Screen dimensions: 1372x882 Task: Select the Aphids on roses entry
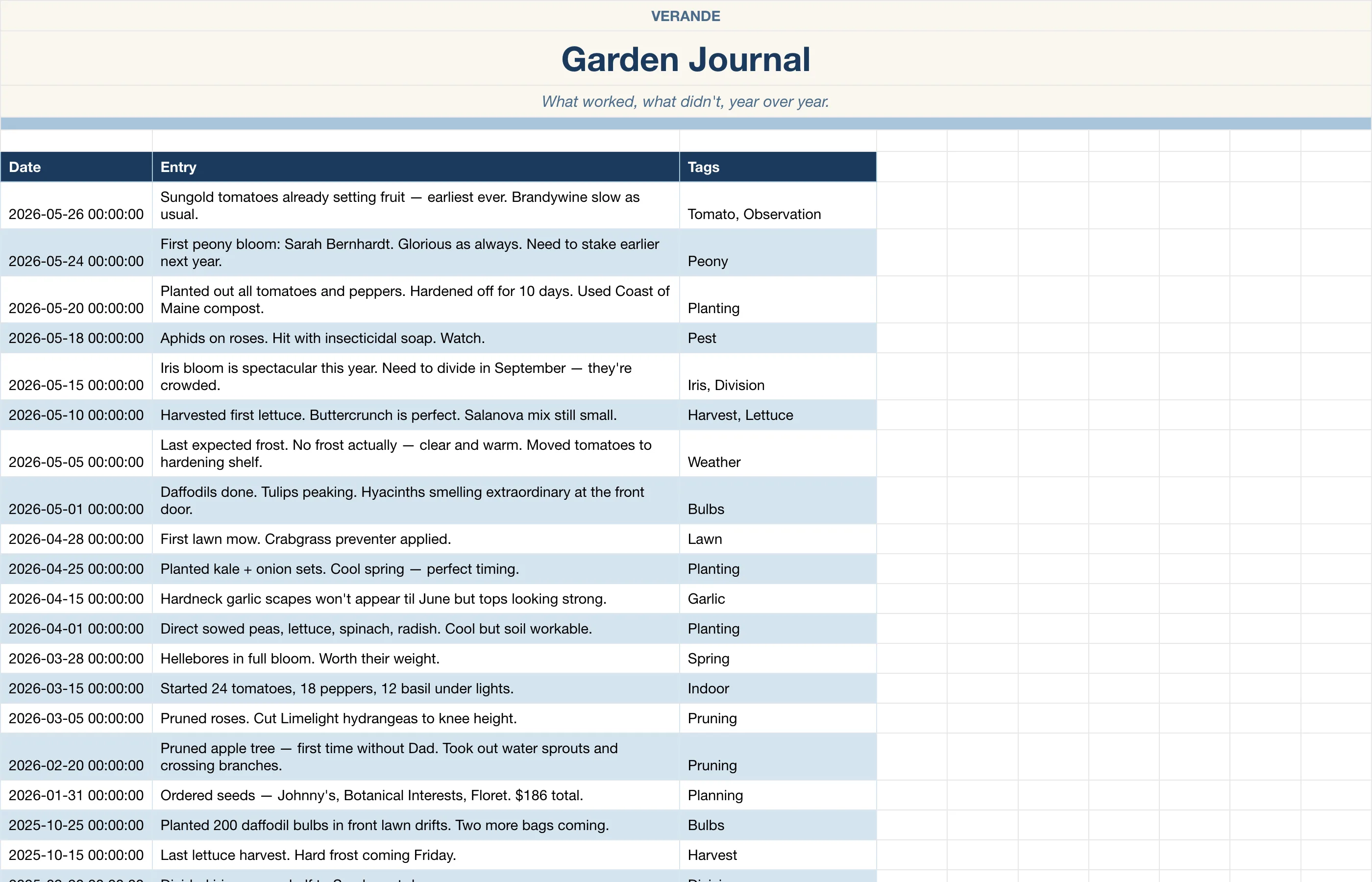click(416, 338)
